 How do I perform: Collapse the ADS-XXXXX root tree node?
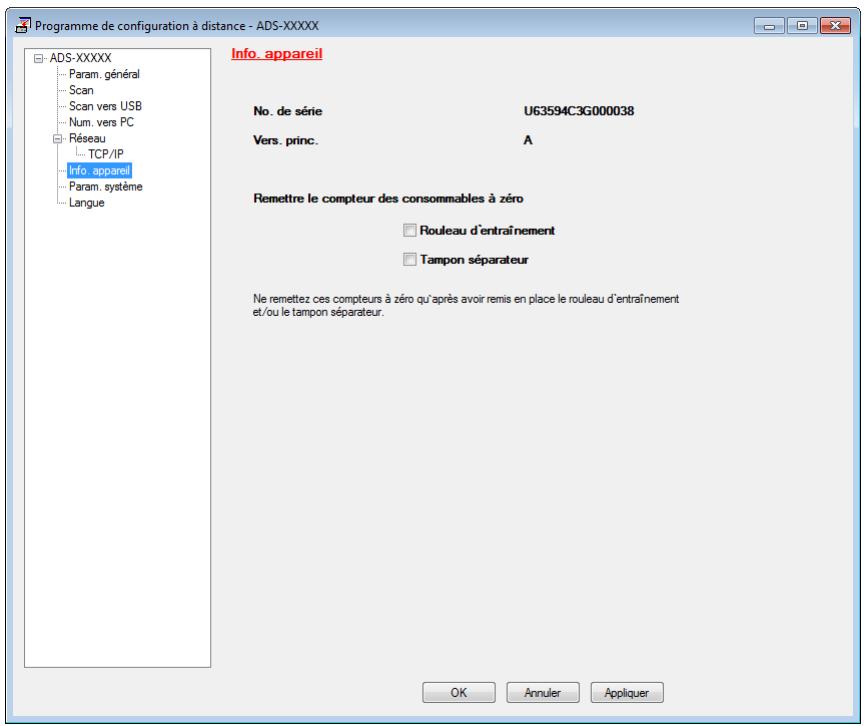click(x=38, y=58)
